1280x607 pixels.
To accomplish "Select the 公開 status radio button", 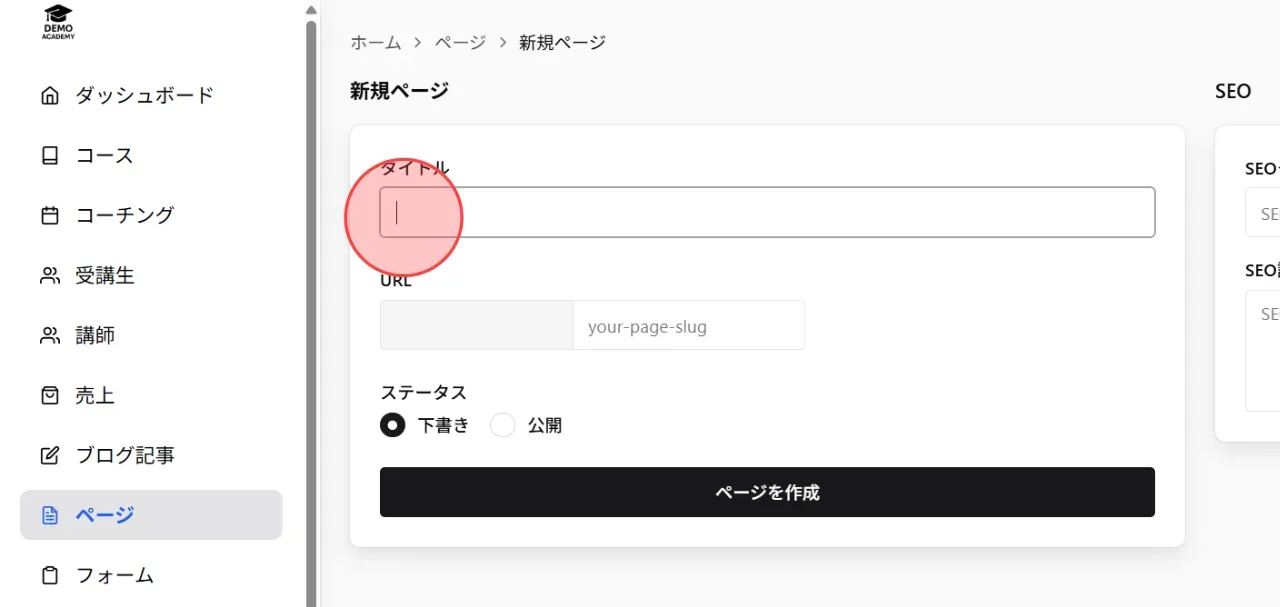I will 502,425.
